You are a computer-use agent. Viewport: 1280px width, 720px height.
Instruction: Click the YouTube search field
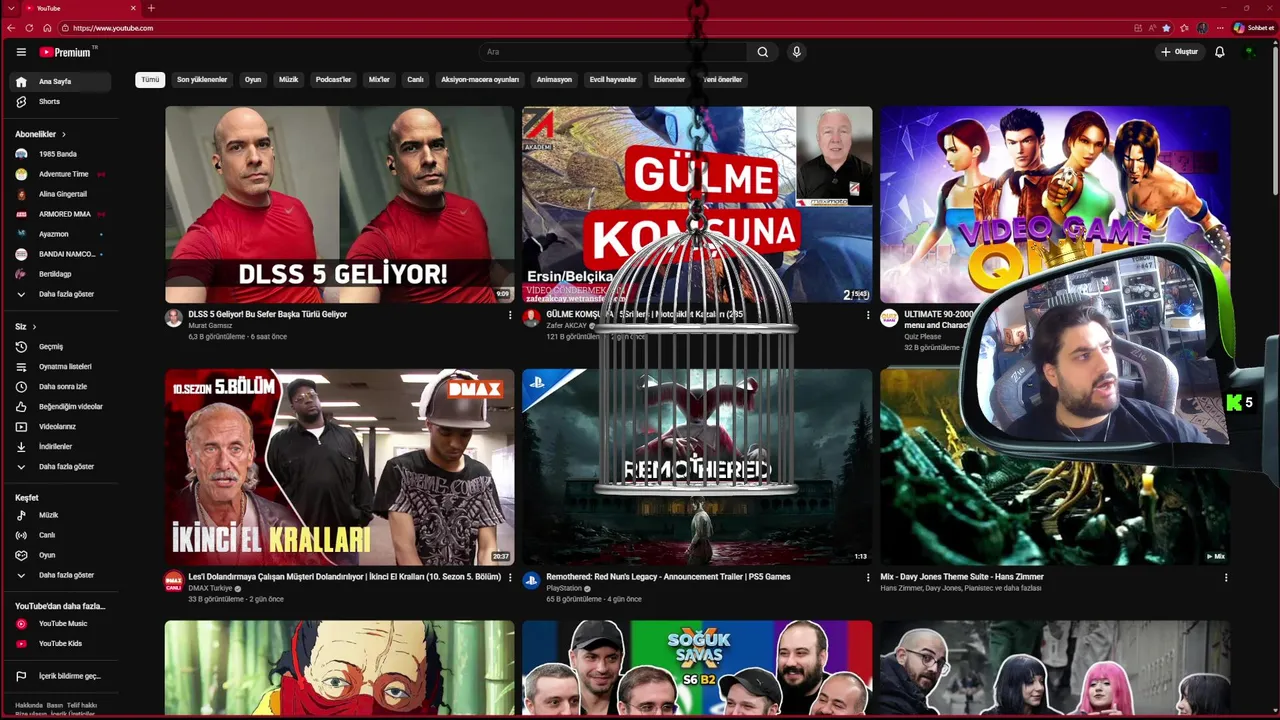(x=612, y=52)
